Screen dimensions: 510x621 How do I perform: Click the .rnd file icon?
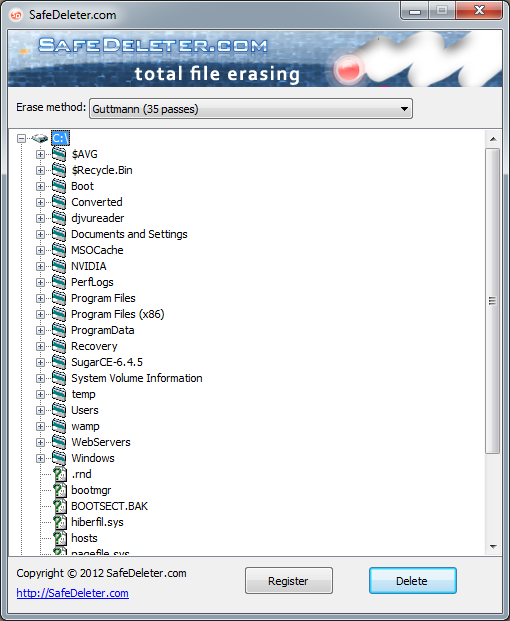point(60,474)
